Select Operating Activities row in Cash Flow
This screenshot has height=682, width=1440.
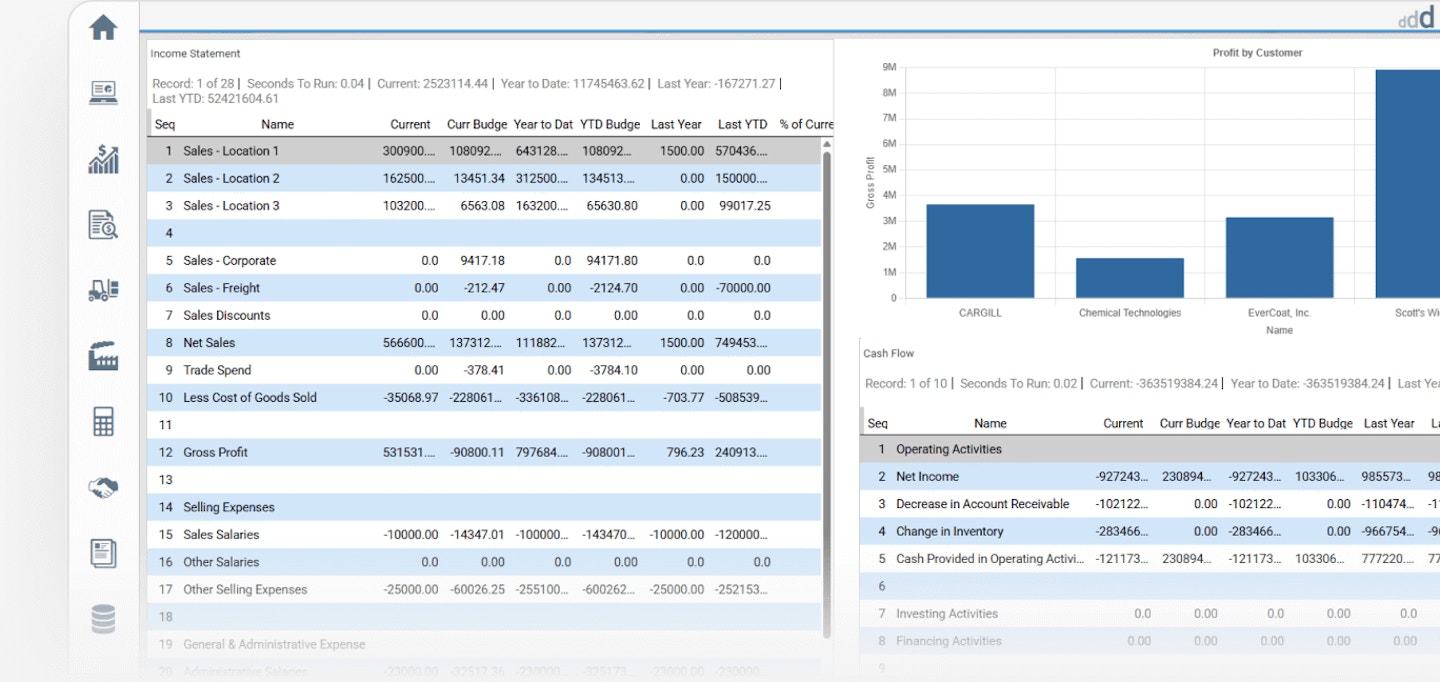tap(1150, 449)
